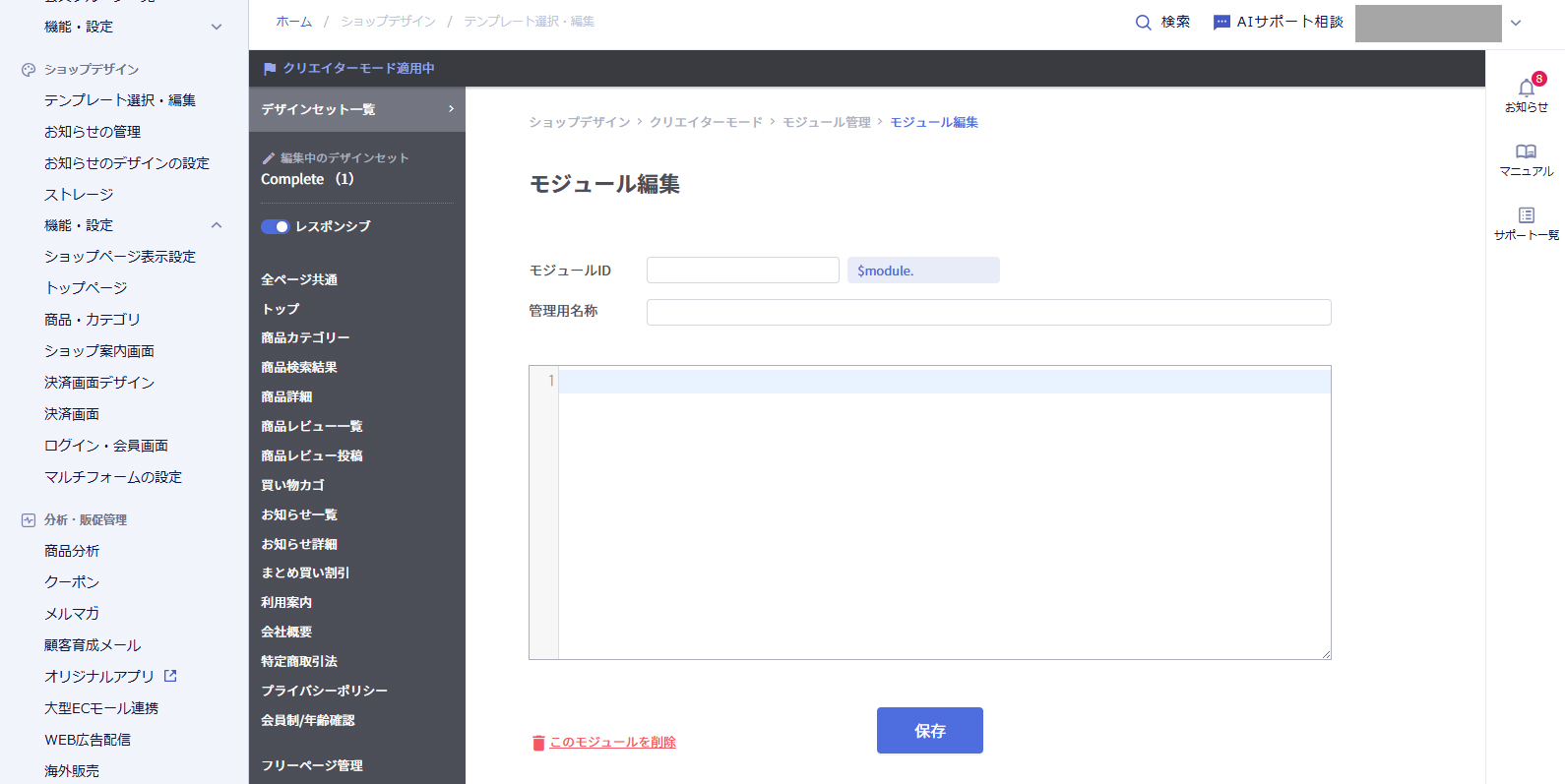This screenshot has width=1565, height=784.
Task: Click モジュール管理 breadcrumb link
Action: pyautogui.click(x=827, y=122)
